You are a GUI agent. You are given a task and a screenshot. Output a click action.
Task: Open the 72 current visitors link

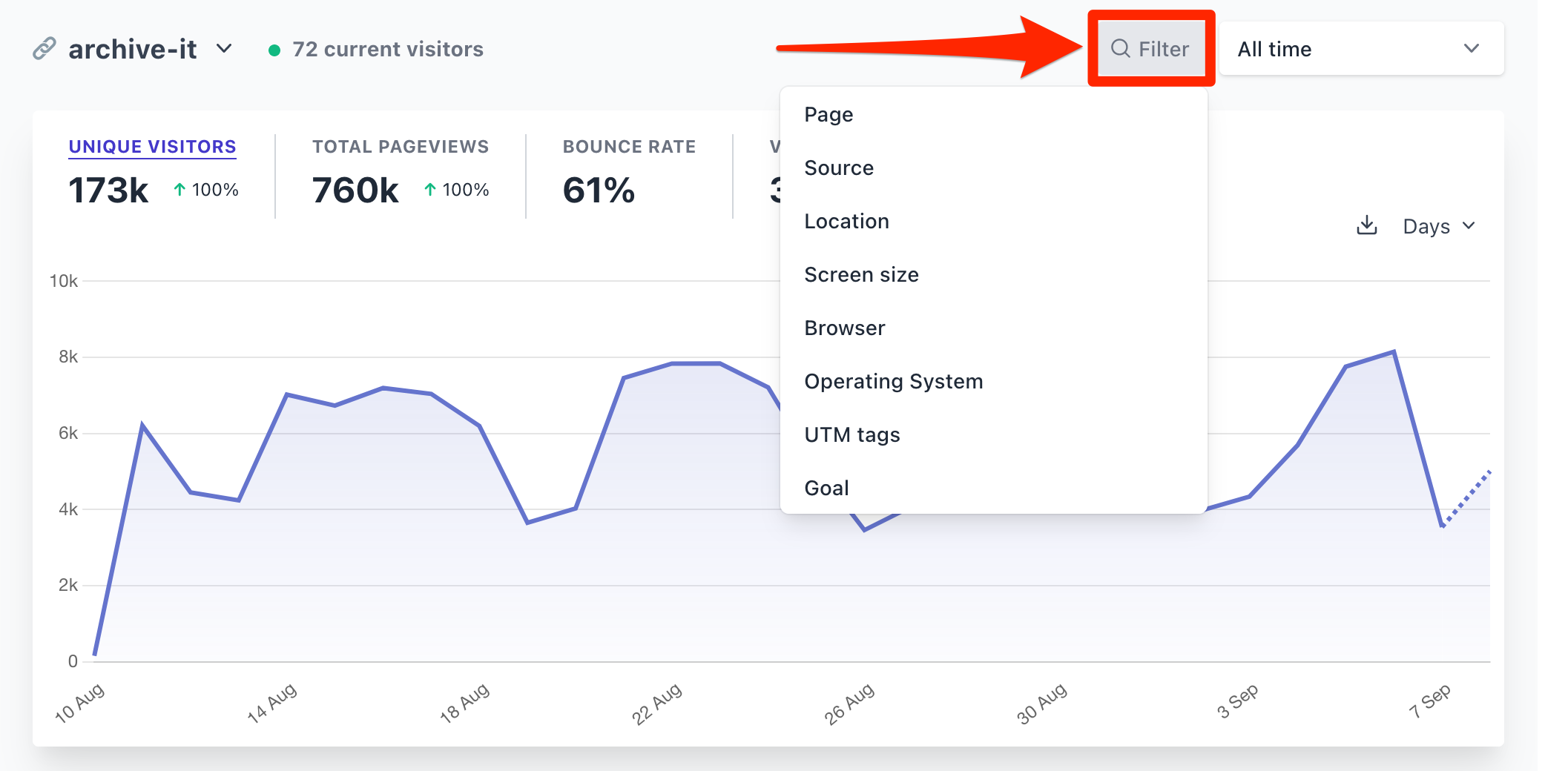click(387, 49)
